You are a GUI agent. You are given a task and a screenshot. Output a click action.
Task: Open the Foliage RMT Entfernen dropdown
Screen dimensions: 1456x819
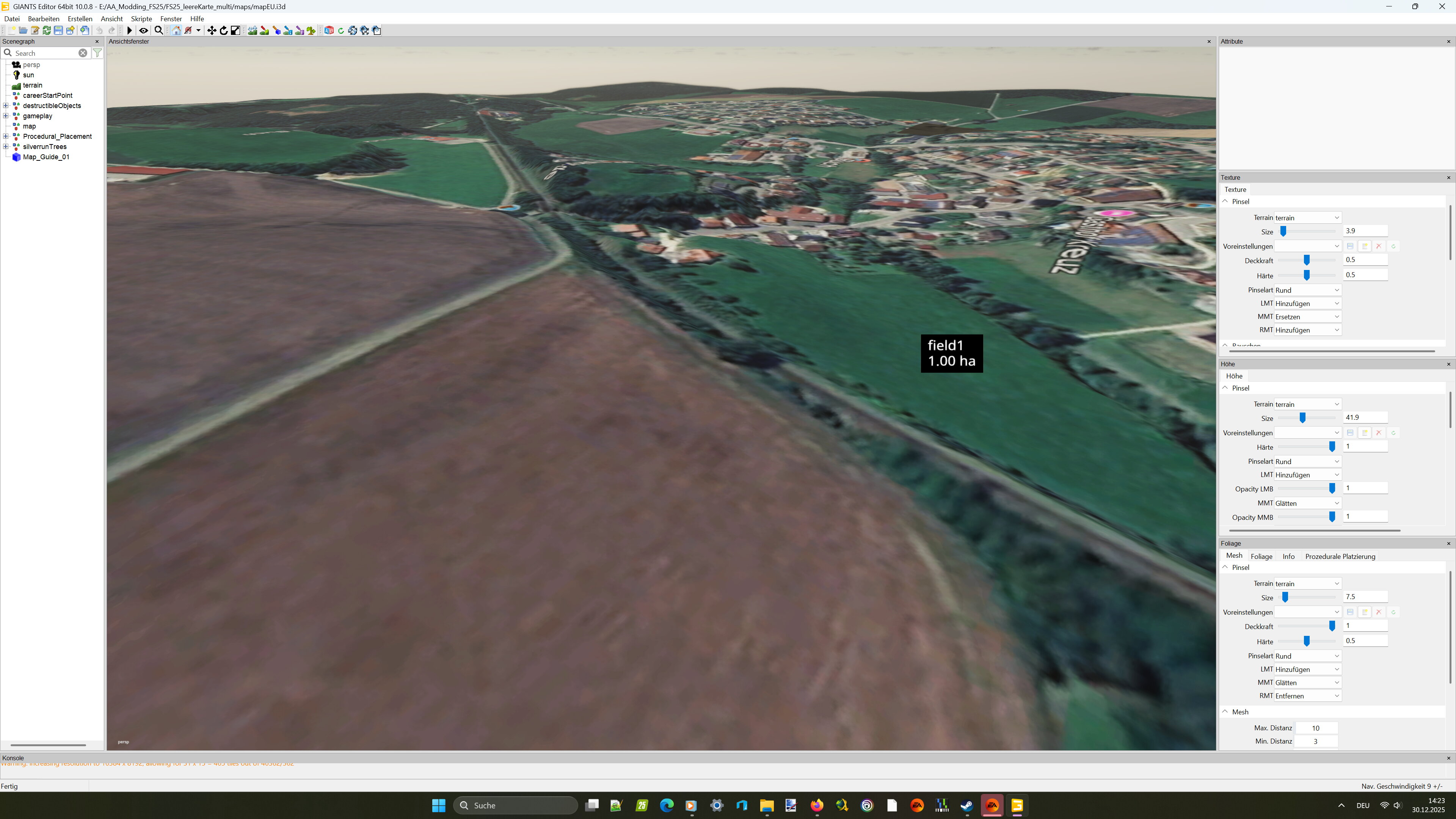pos(1307,696)
